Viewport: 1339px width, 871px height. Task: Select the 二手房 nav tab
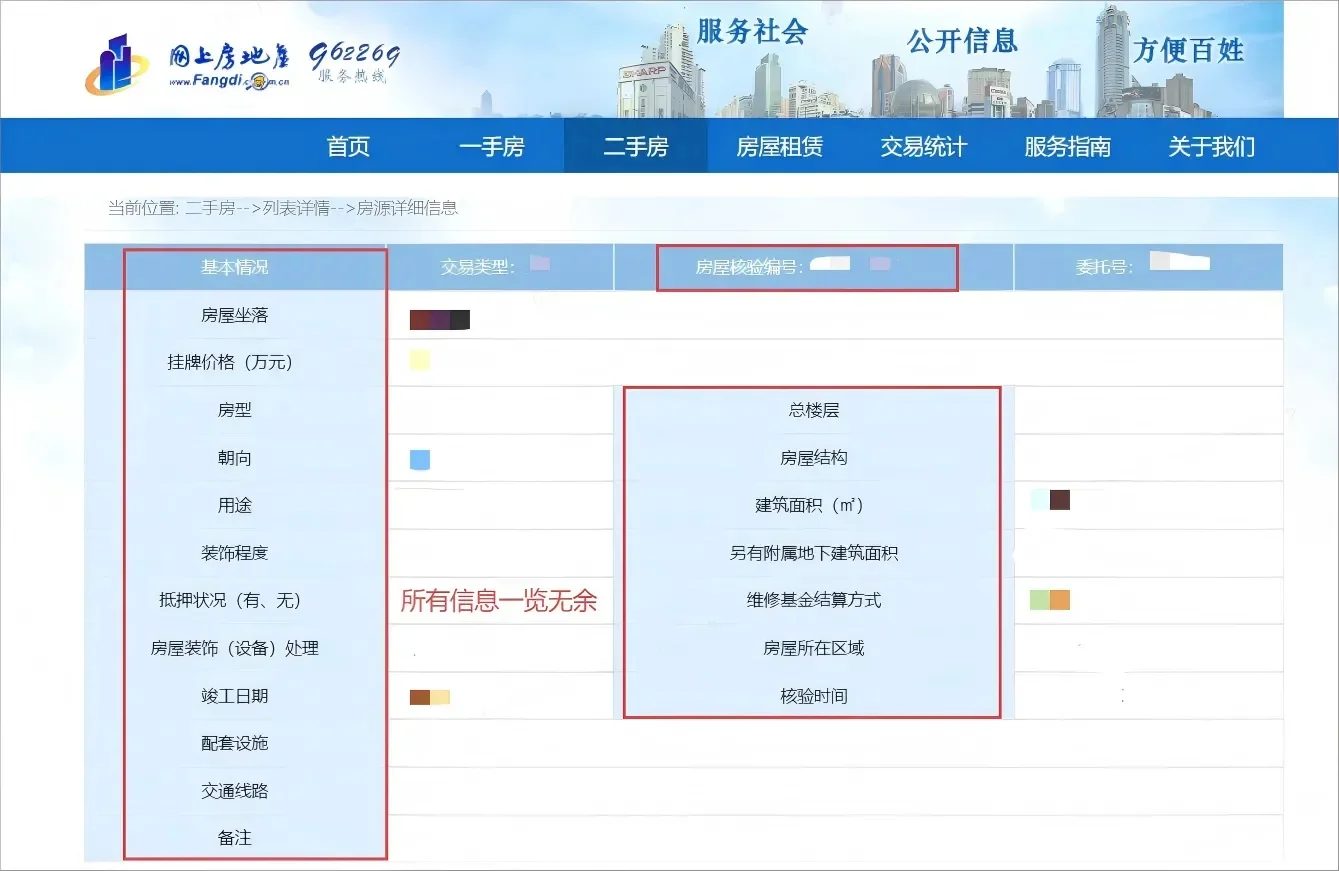pyautogui.click(x=636, y=147)
